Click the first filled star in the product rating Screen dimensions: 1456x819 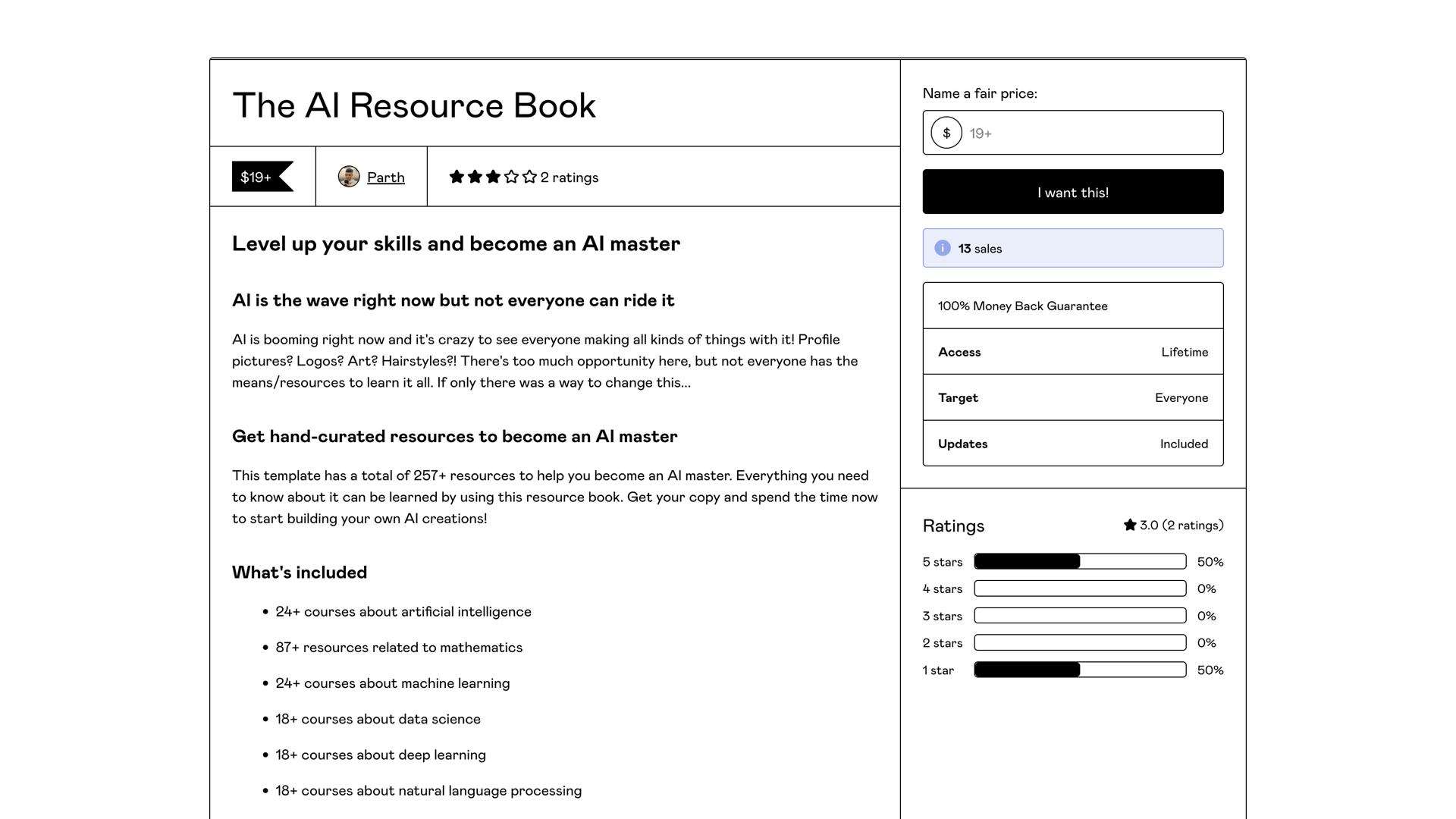tap(455, 177)
